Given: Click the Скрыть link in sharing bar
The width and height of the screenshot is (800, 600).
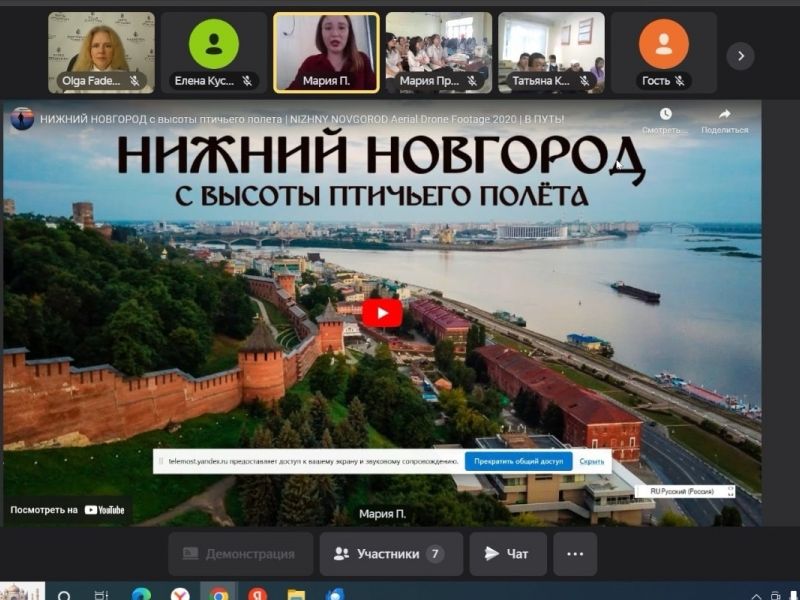Looking at the screenshot, I should [x=591, y=462].
